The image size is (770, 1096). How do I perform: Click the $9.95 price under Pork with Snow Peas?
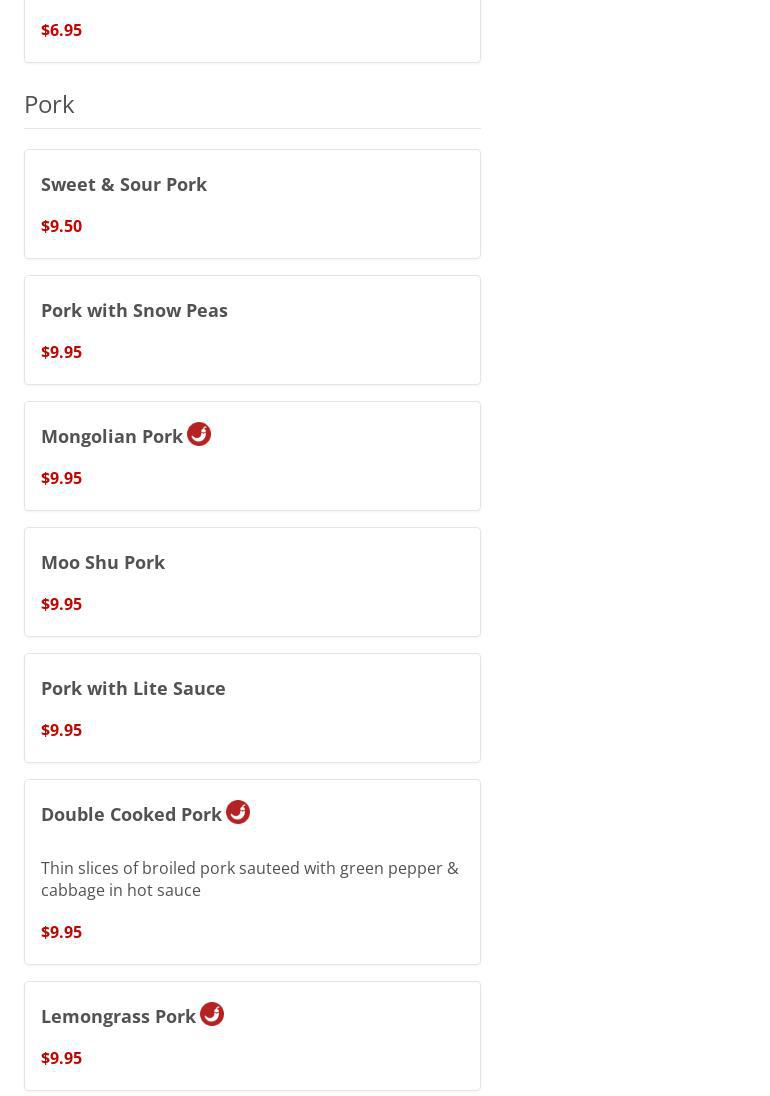(61, 352)
